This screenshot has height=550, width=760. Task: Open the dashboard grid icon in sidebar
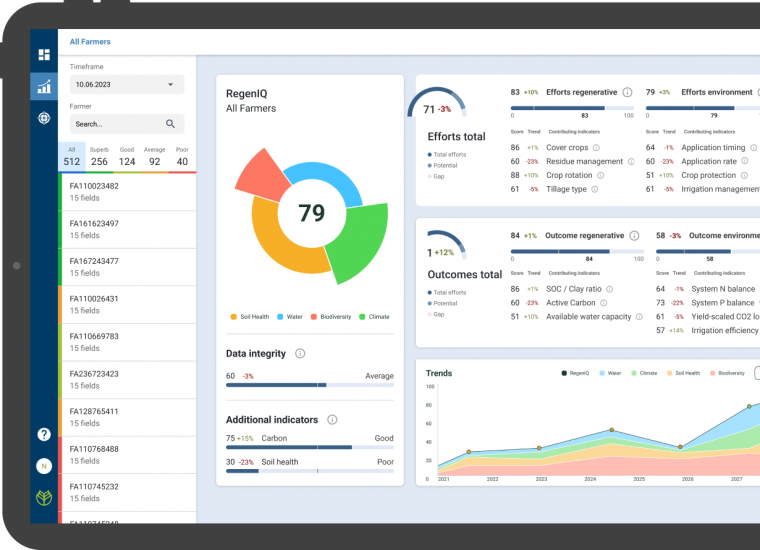coord(44,55)
